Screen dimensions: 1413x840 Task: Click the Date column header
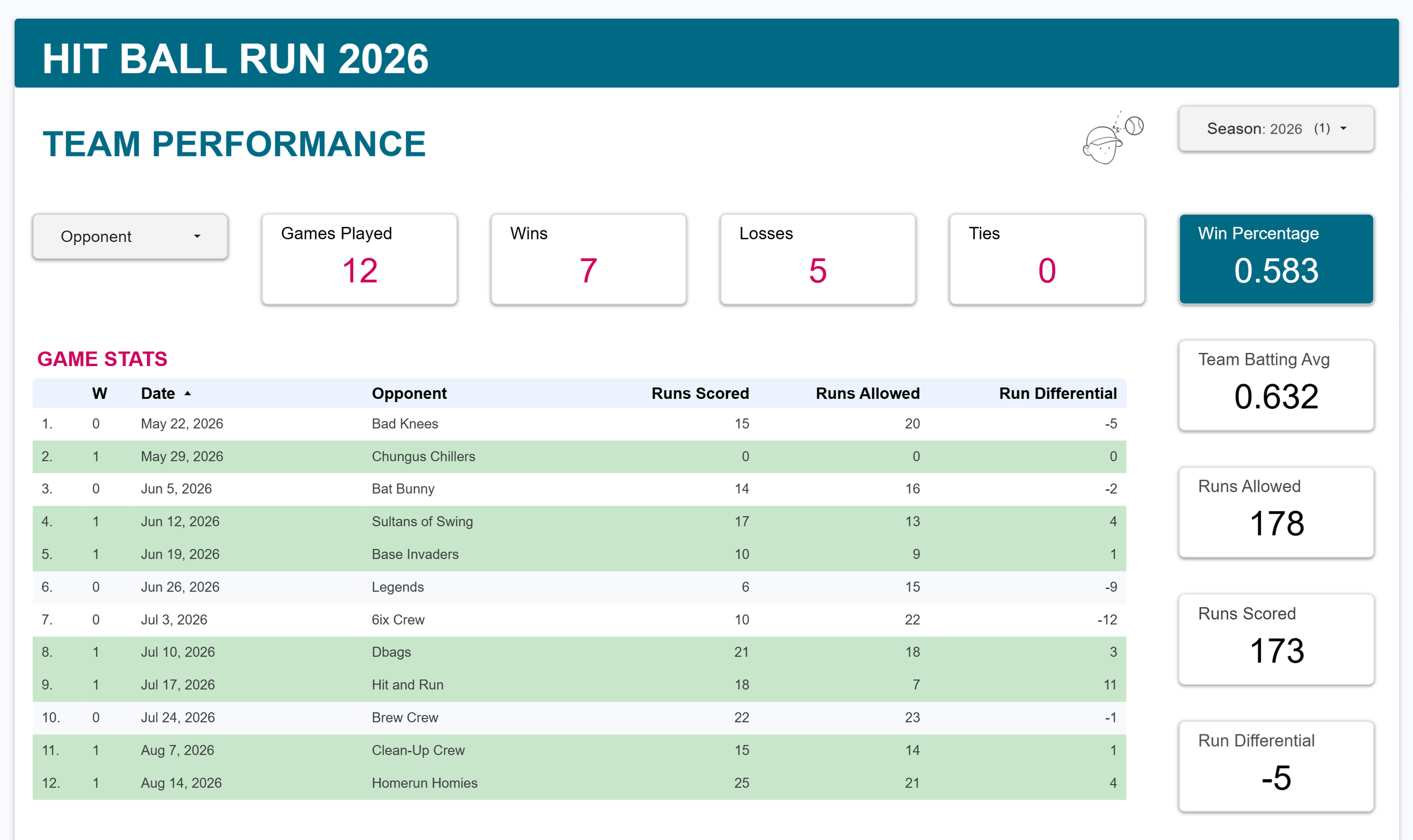pos(158,393)
